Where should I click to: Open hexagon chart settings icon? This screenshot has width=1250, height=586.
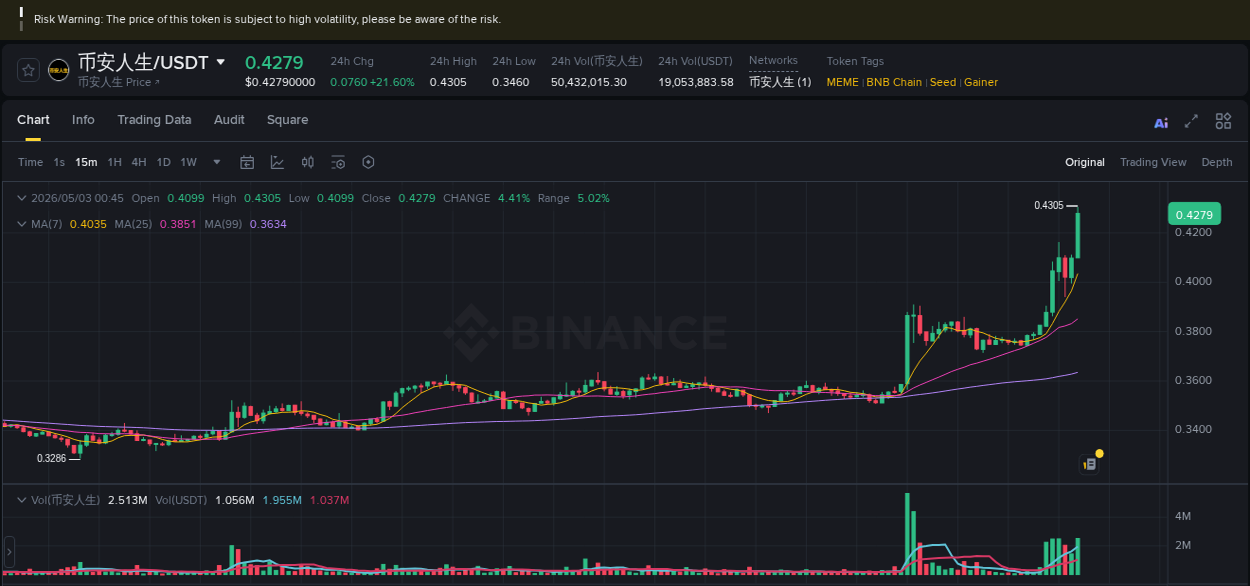pyautogui.click(x=368, y=162)
